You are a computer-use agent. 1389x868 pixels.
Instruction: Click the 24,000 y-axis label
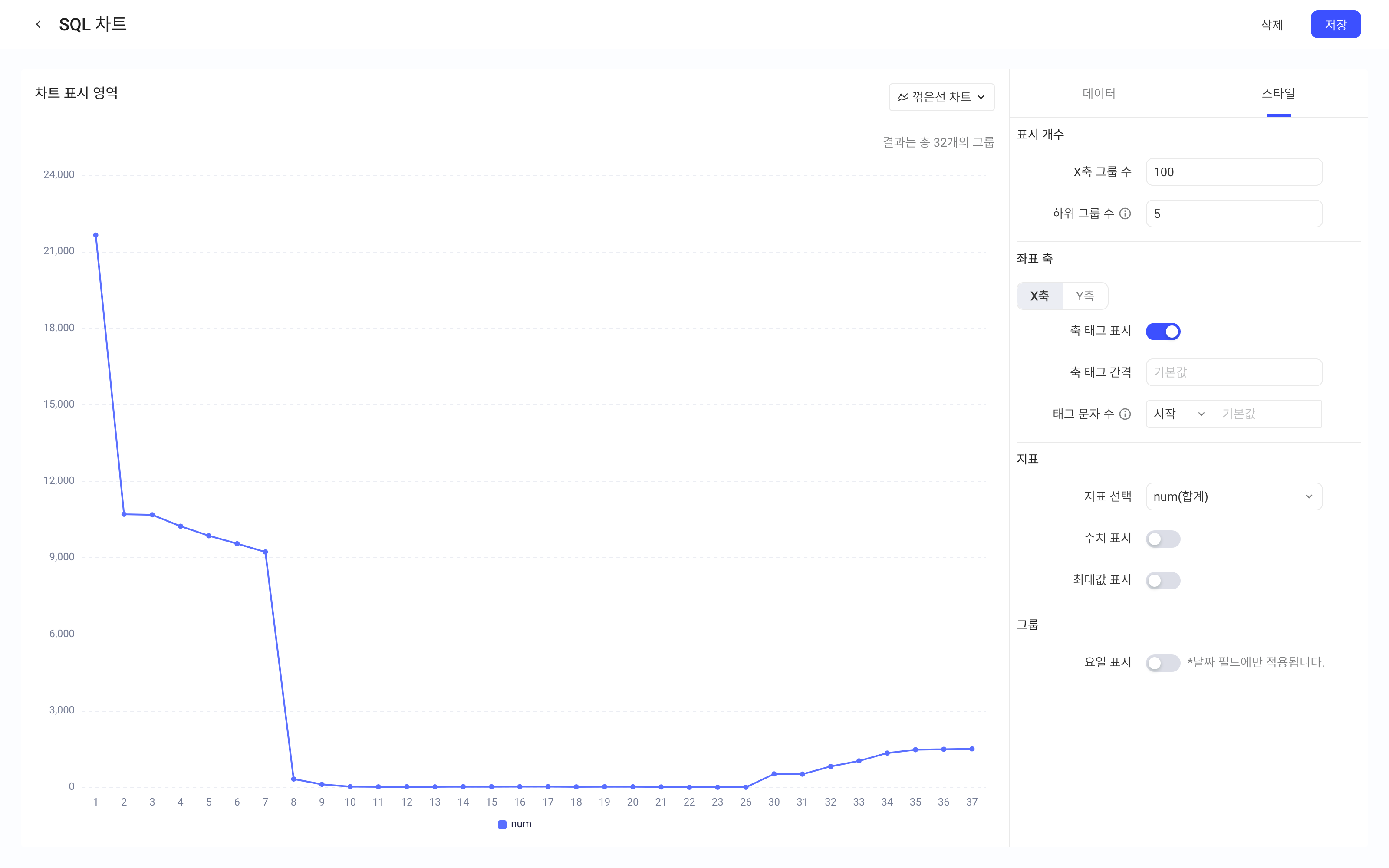point(59,174)
